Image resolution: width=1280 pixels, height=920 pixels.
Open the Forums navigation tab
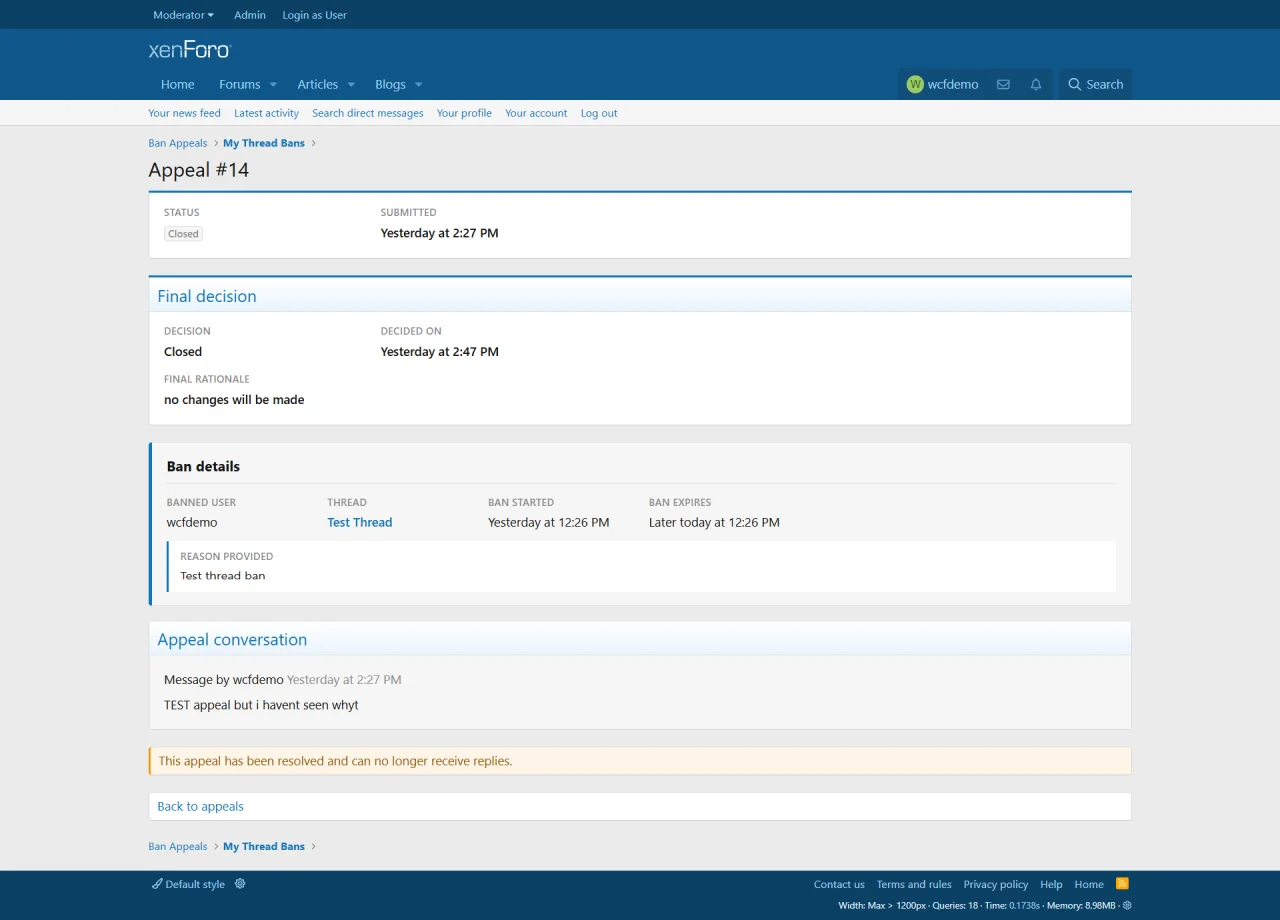(240, 85)
